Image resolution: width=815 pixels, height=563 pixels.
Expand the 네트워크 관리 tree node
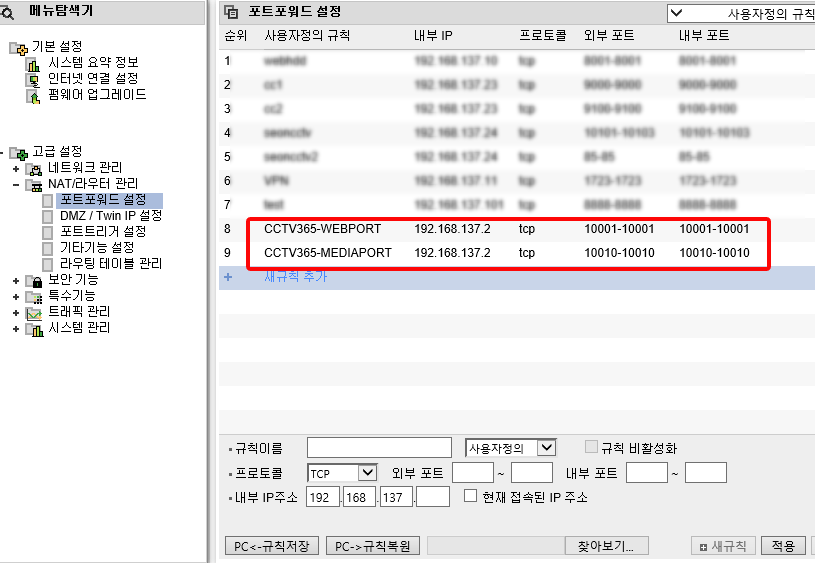click(16, 168)
